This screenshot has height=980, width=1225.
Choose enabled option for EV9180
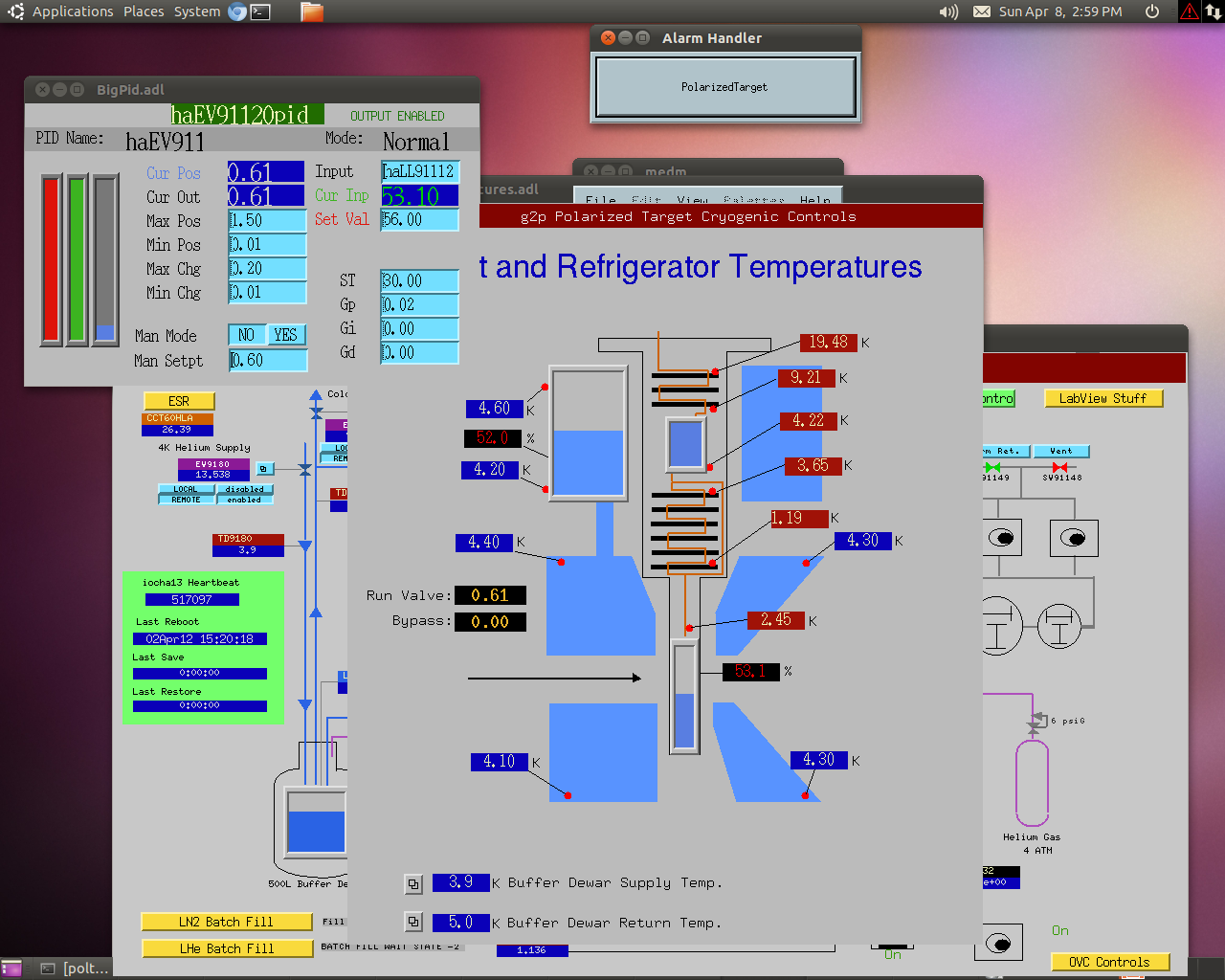pos(245,500)
